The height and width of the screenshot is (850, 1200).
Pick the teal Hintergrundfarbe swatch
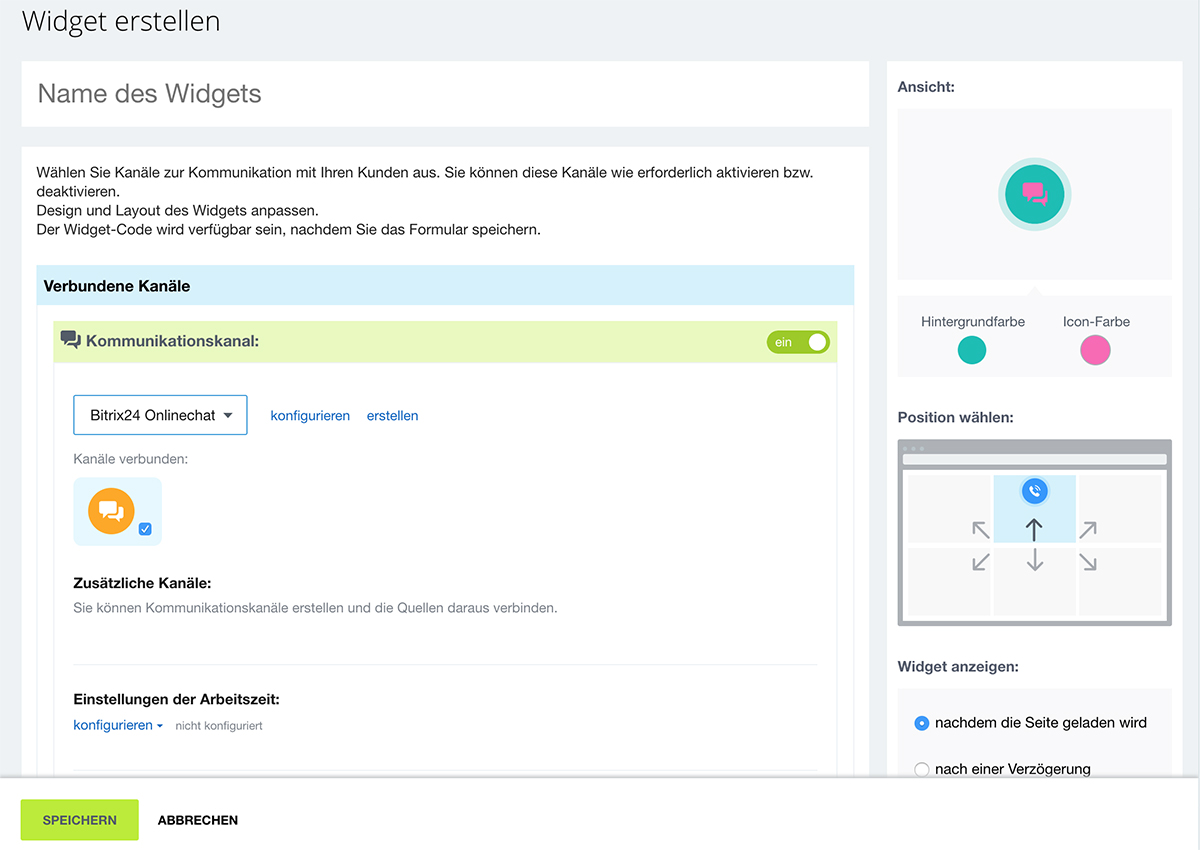972,350
